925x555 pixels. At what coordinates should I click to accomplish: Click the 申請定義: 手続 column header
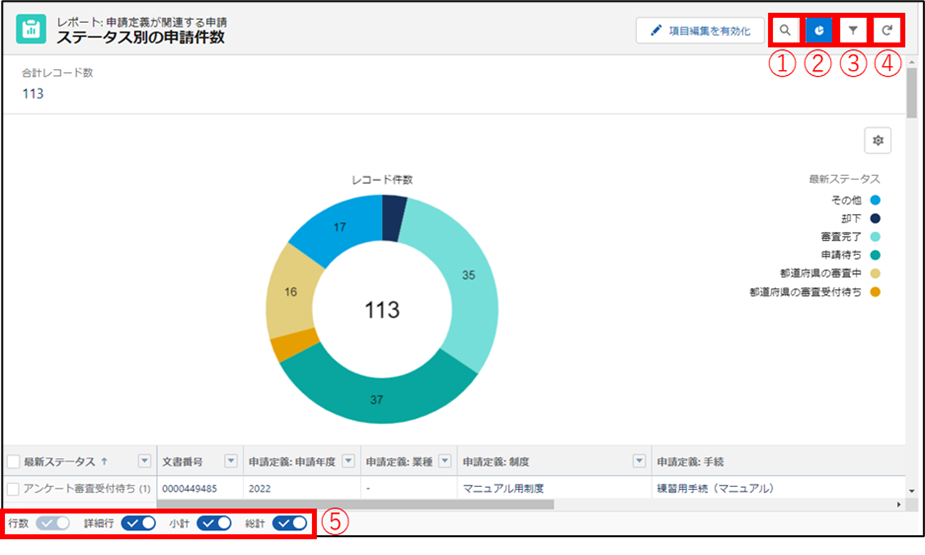point(690,461)
